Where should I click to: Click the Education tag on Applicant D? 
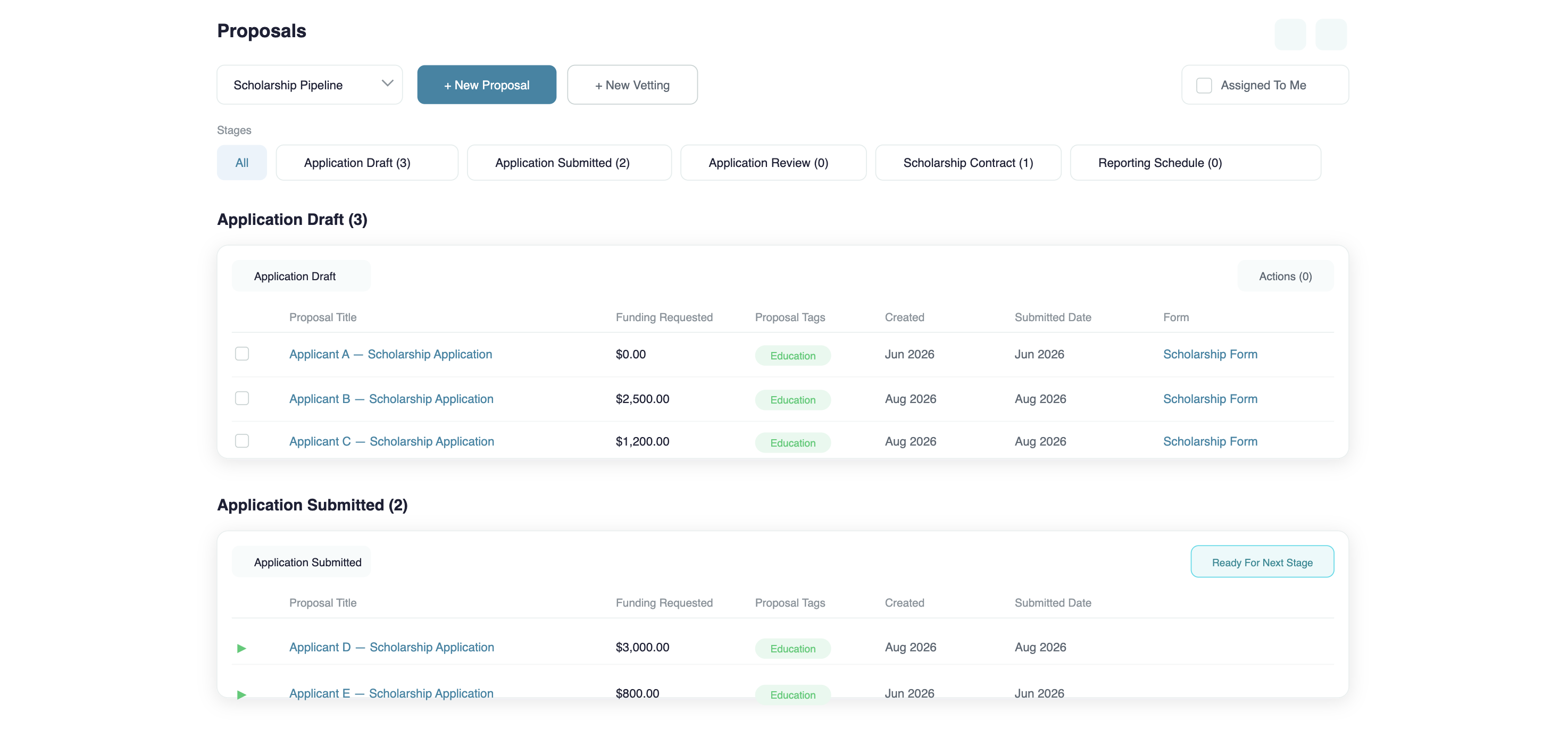(x=793, y=649)
